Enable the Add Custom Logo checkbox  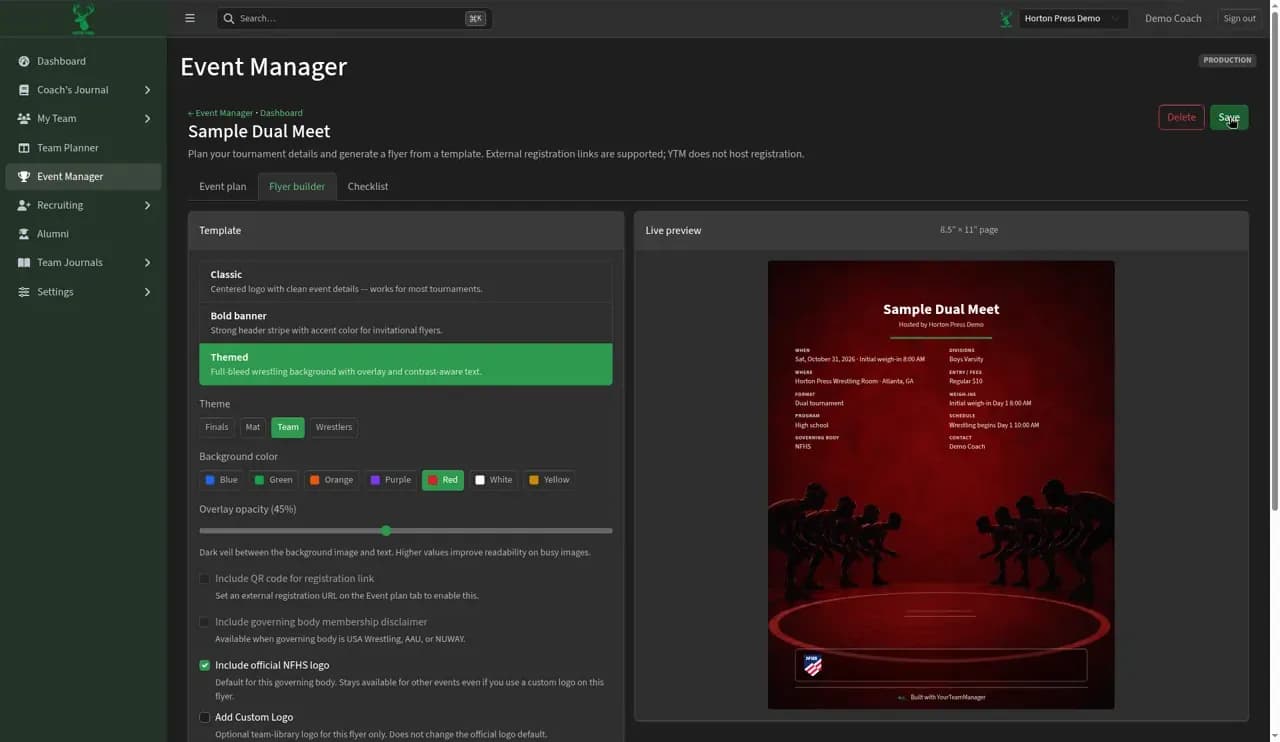pyautogui.click(x=205, y=717)
